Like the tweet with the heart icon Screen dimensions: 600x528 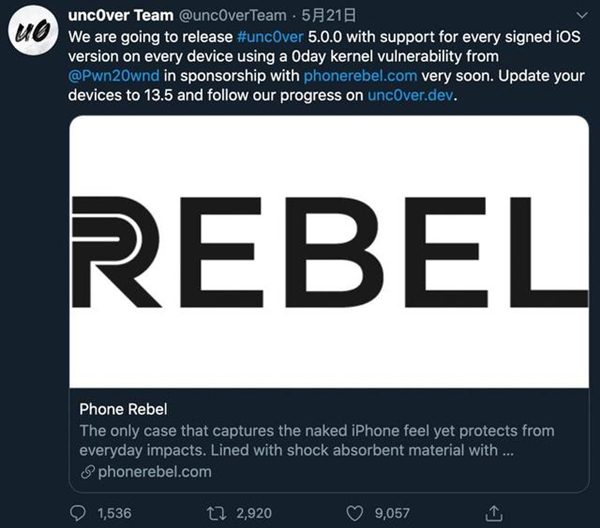coord(353,513)
